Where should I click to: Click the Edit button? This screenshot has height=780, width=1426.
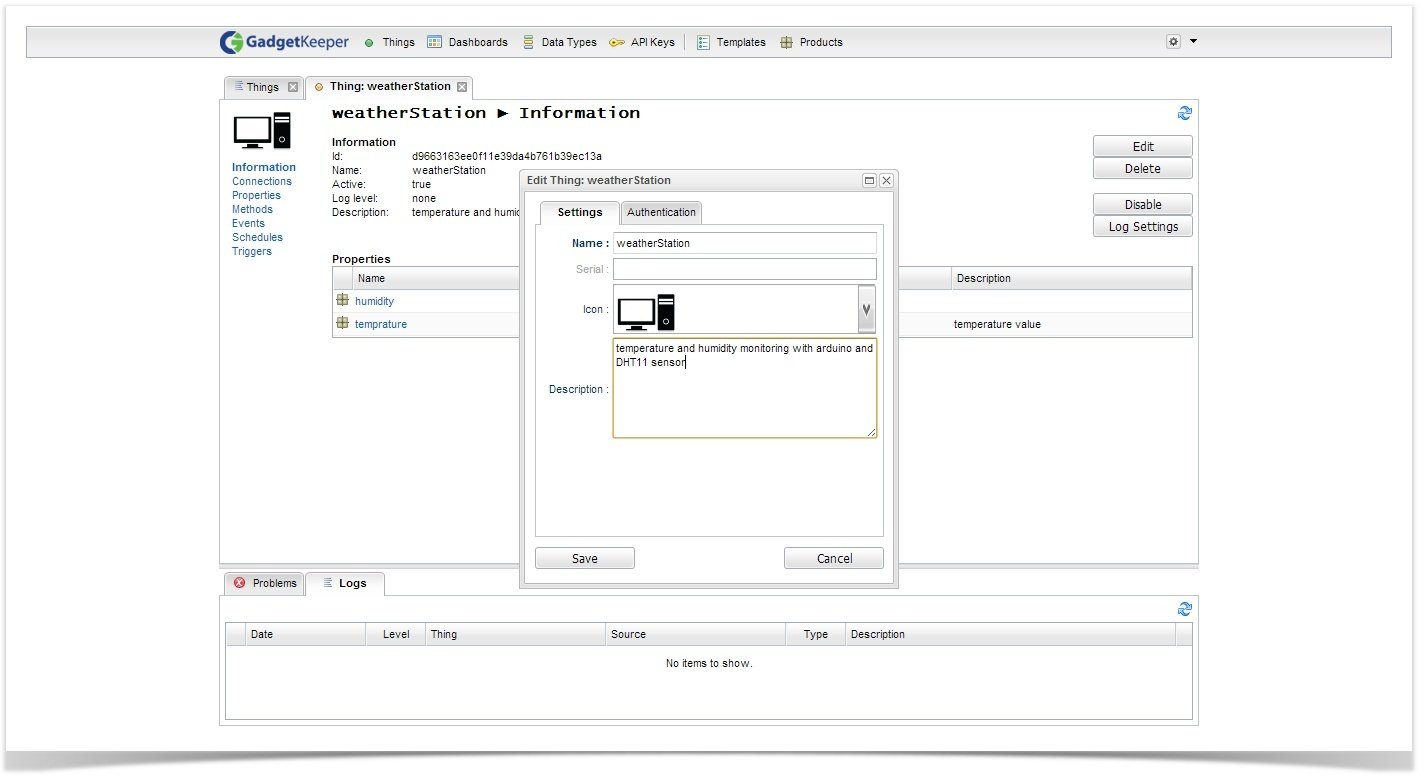(1143, 146)
